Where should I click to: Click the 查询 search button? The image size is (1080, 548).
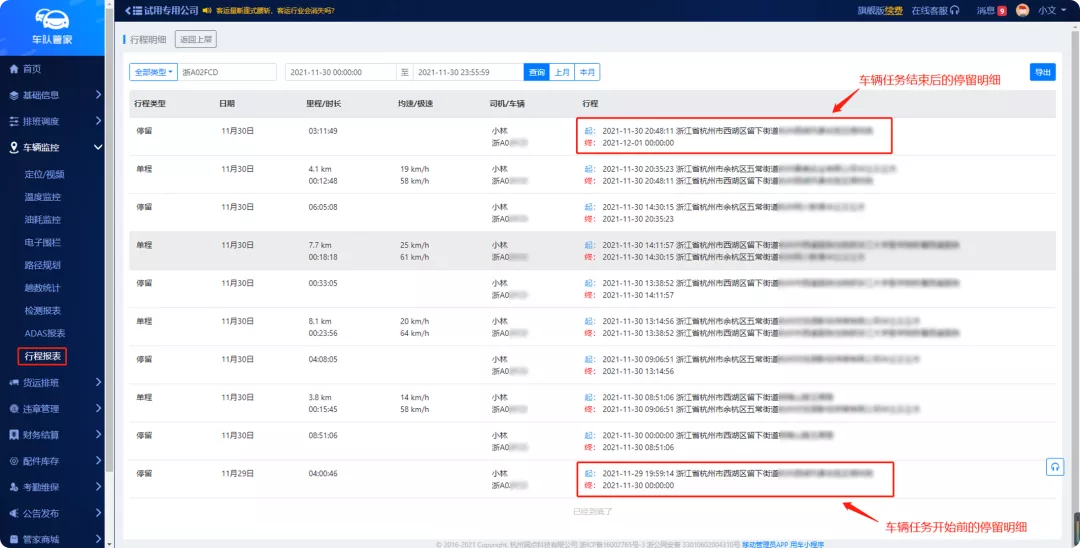(537, 72)
